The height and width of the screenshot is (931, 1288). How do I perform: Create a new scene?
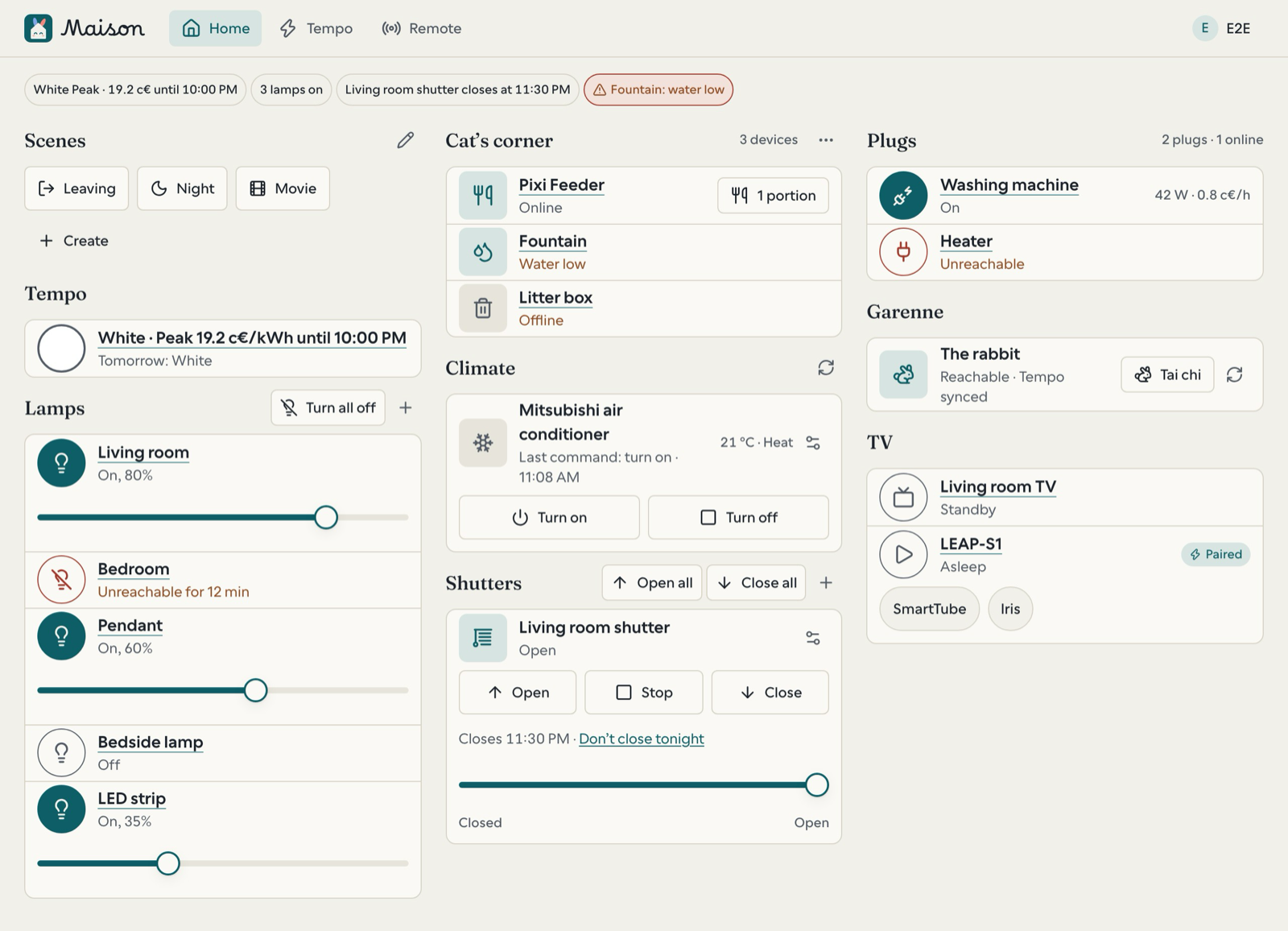pyautogui.click(x=74, y=241)
